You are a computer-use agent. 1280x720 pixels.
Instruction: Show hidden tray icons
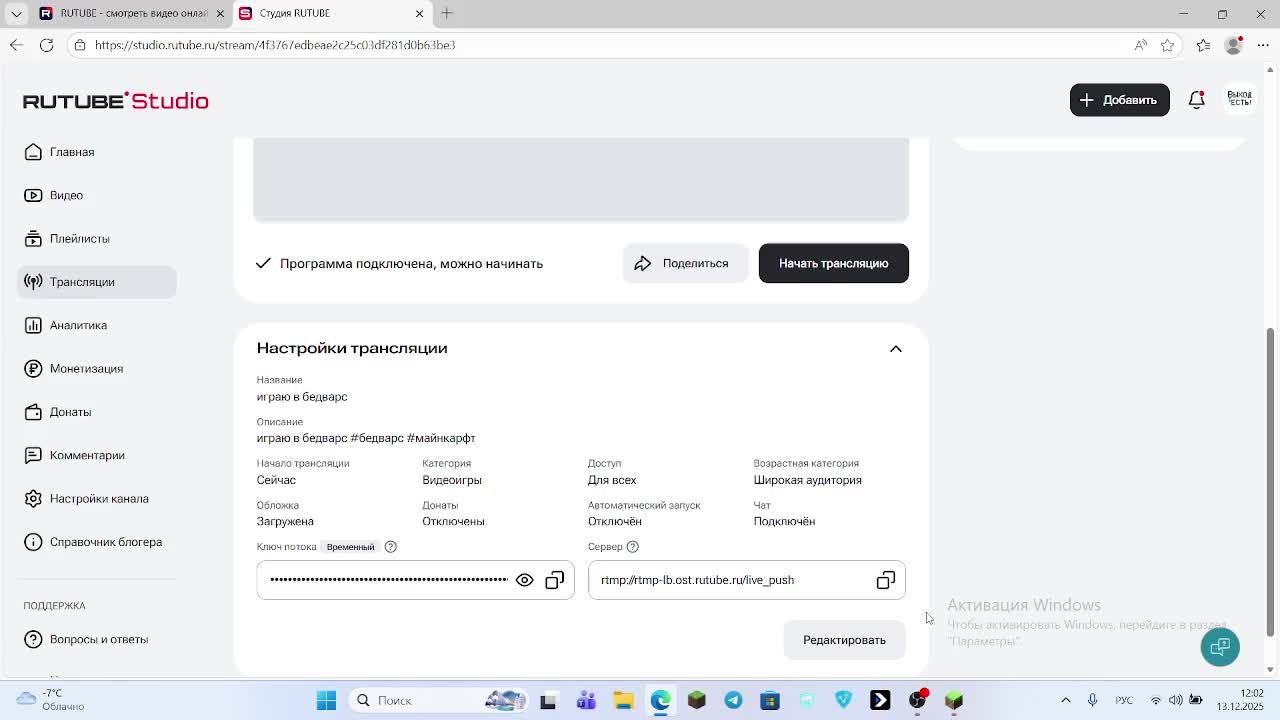1066,701
